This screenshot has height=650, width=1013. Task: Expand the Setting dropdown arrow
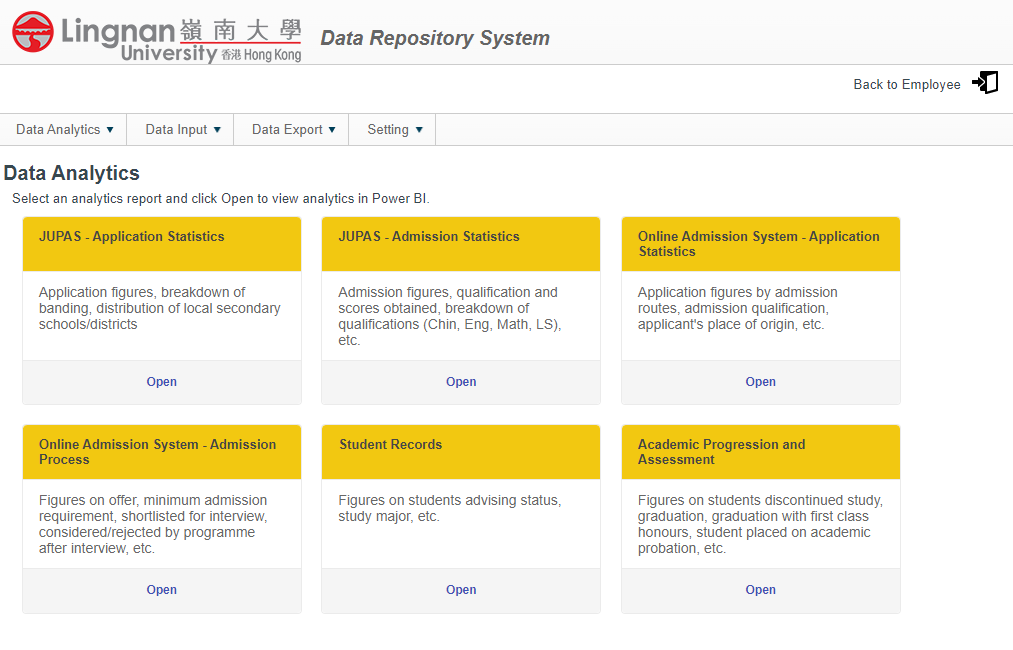tap(419, 130)
